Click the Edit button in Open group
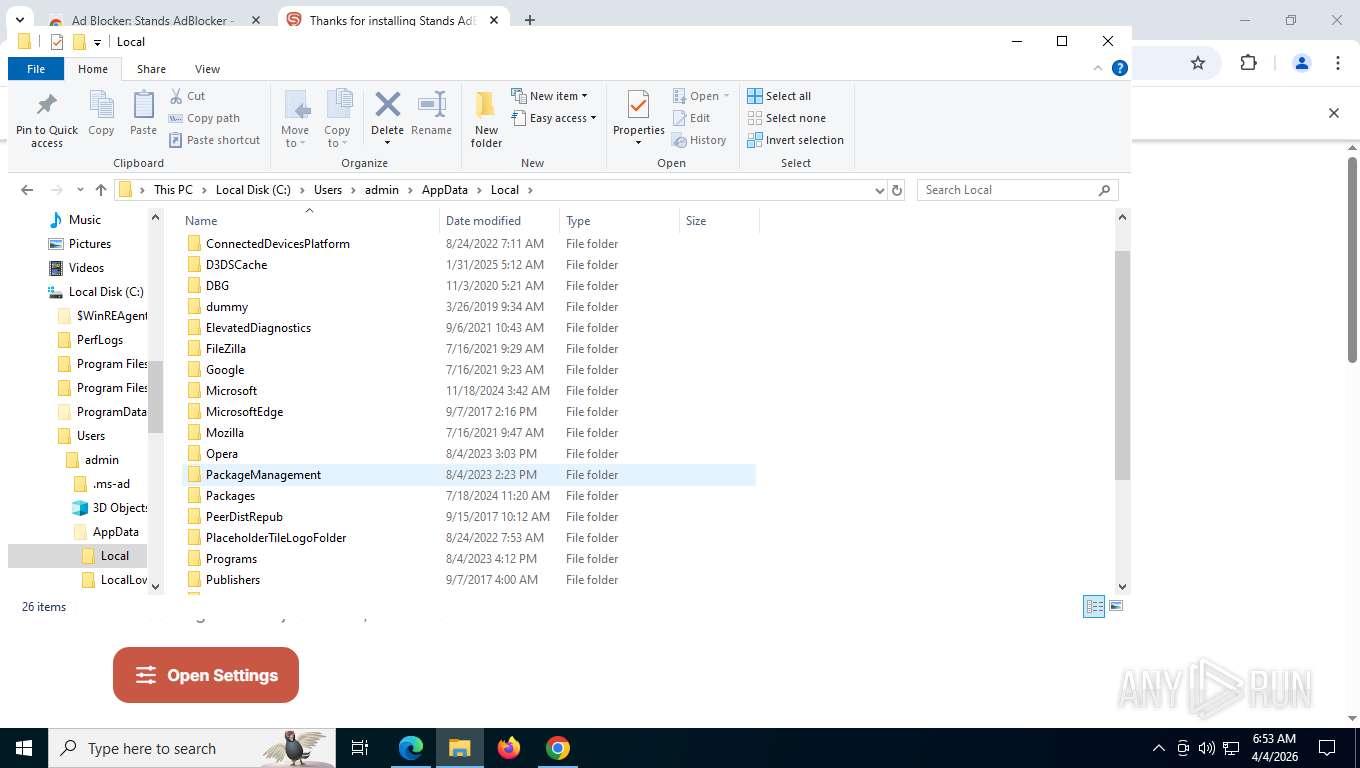1360x768 pixels. click(691, 118)
